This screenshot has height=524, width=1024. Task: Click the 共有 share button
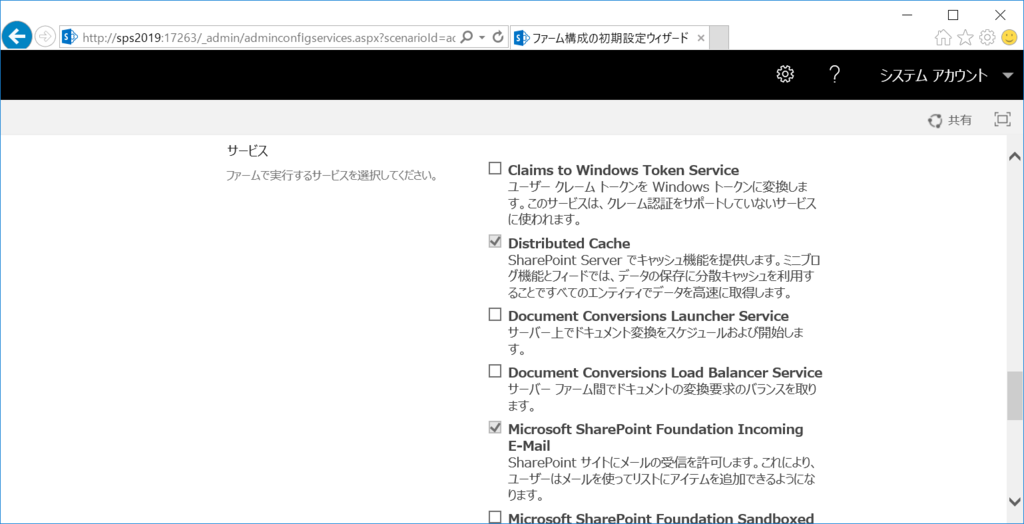[950, 120]
